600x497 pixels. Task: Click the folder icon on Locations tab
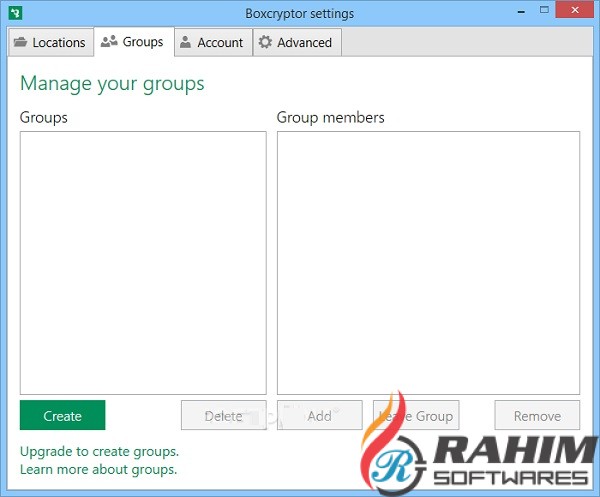click(x=20, y=42)
